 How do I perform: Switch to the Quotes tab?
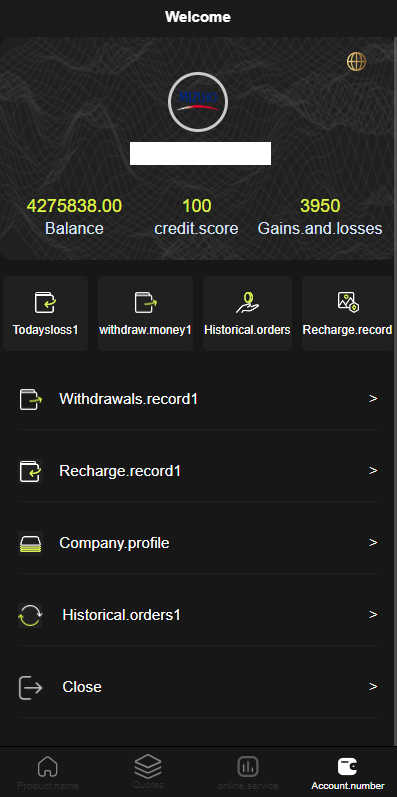[x=148, y=773]
